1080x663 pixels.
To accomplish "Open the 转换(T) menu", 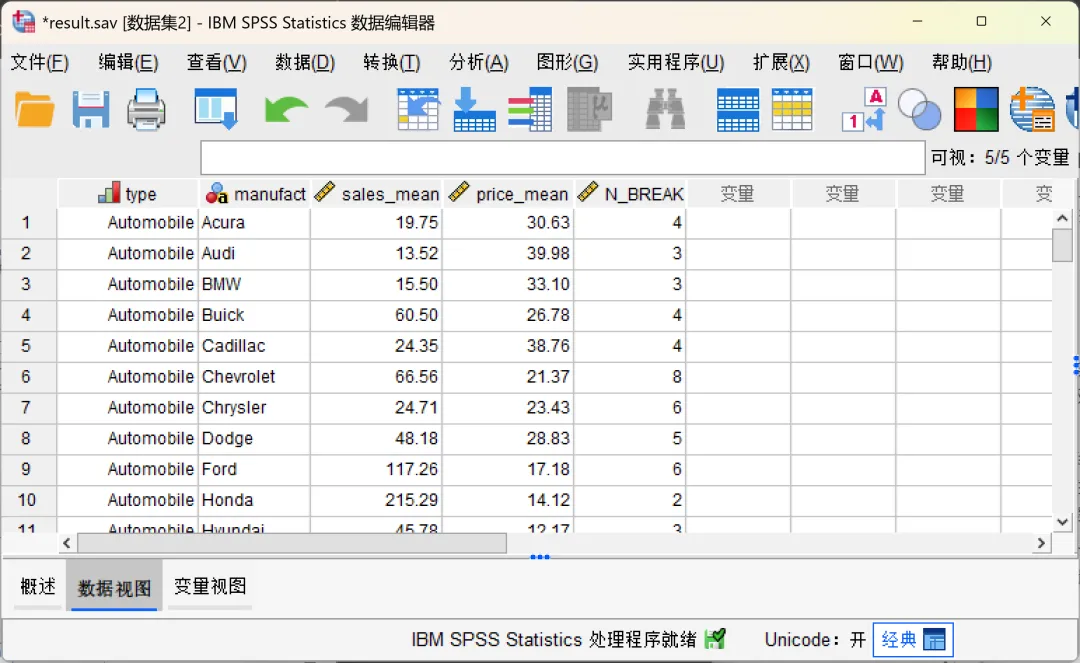I will (x=391, y=63).
